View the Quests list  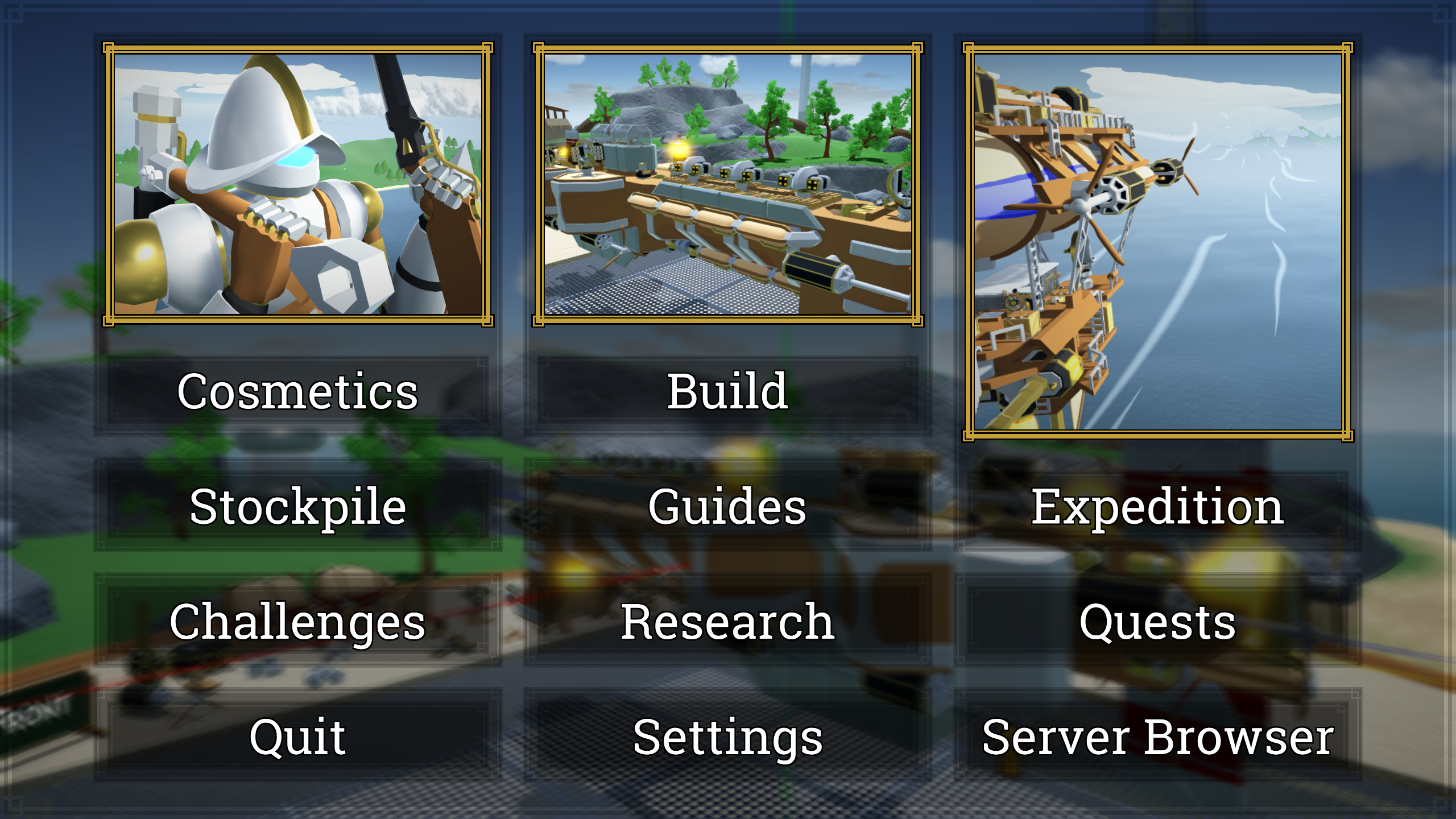point(1157,621)
